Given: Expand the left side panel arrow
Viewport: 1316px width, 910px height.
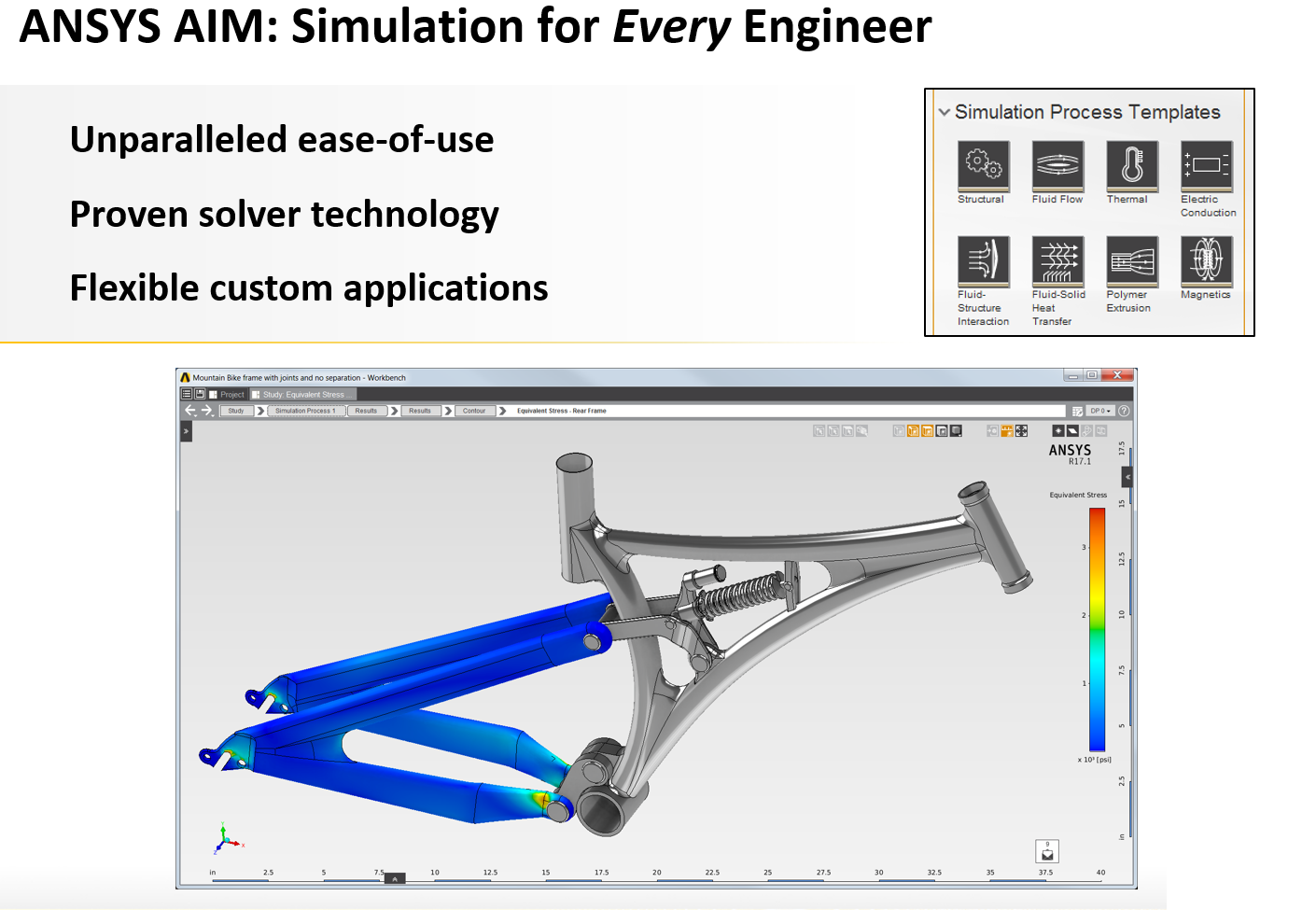Looking at the screenshot, I should click(x=186, y=431).
